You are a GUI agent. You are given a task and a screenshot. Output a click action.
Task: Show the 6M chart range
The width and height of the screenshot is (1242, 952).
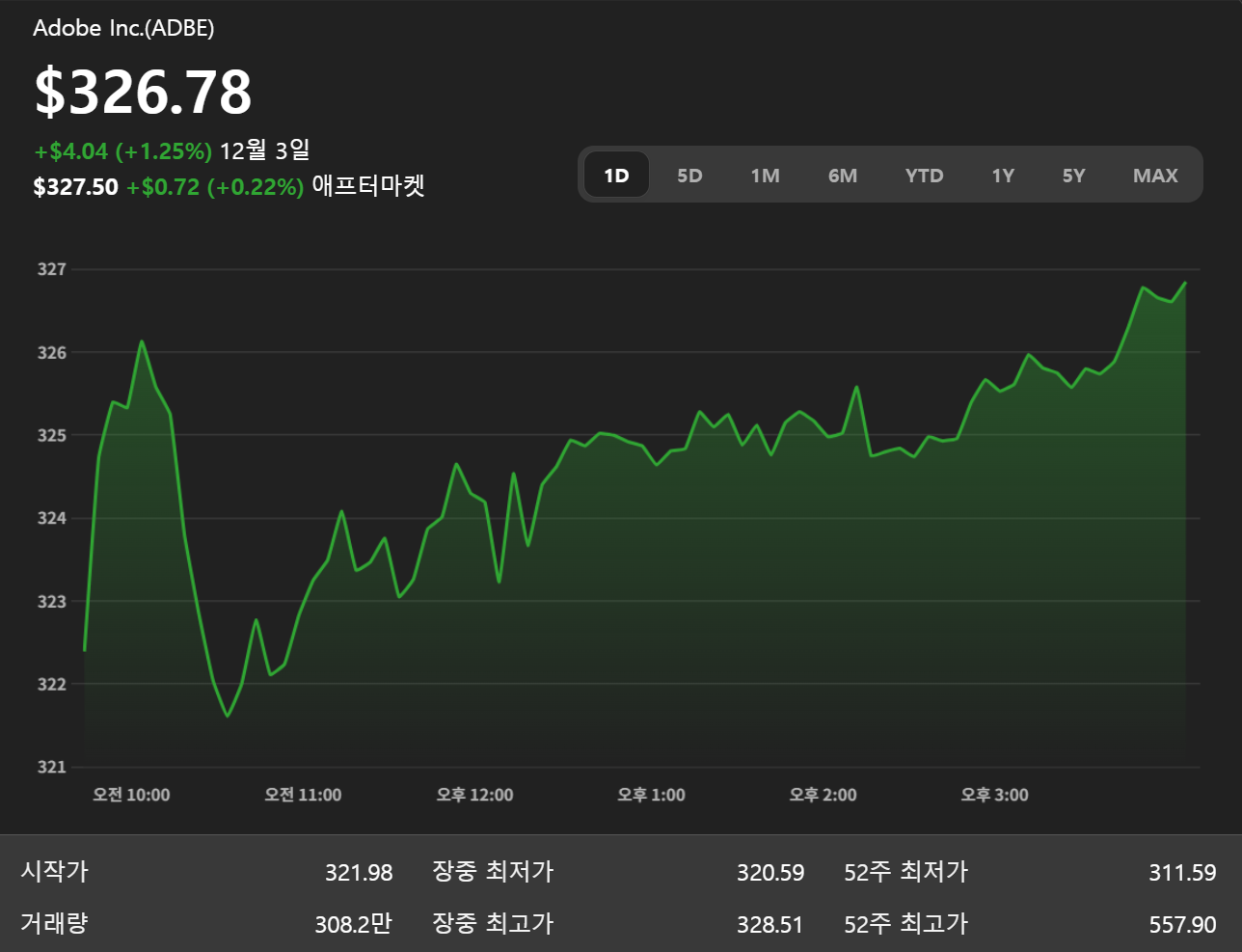842,176
